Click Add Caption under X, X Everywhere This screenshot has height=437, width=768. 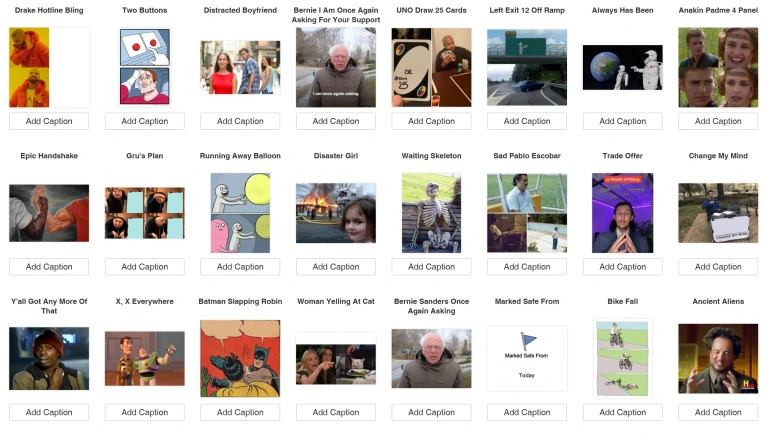pos(144,412)
